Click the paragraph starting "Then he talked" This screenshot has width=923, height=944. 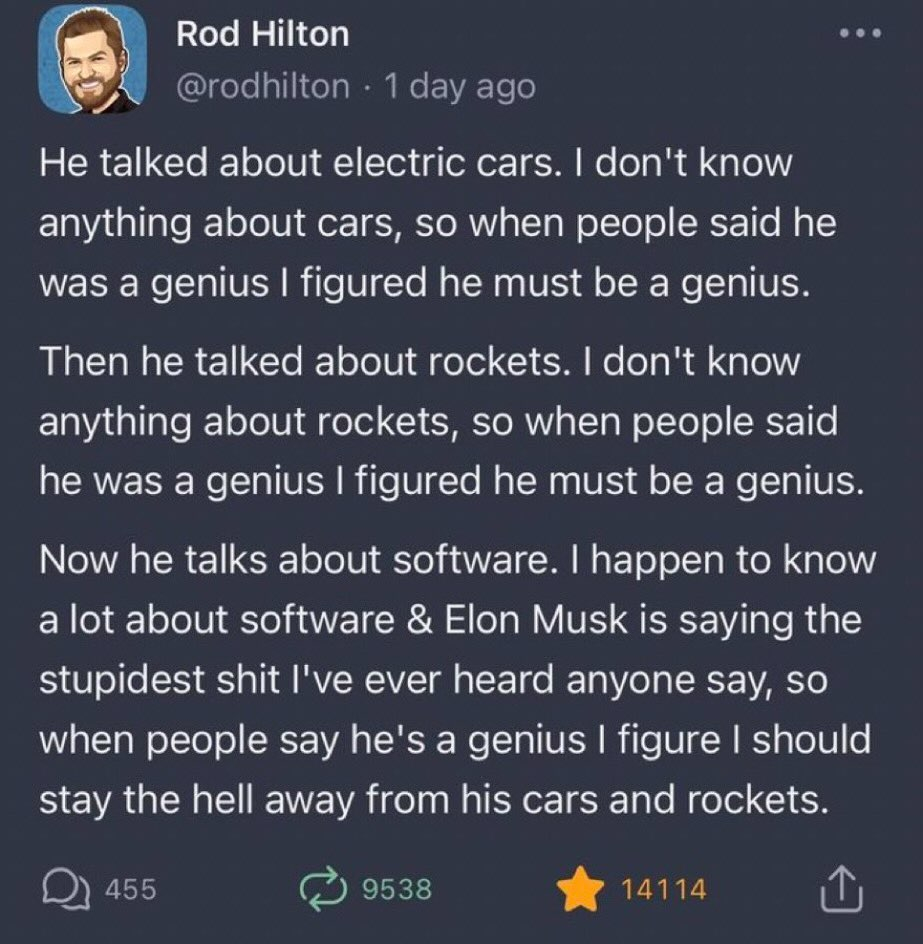point(450,422)
